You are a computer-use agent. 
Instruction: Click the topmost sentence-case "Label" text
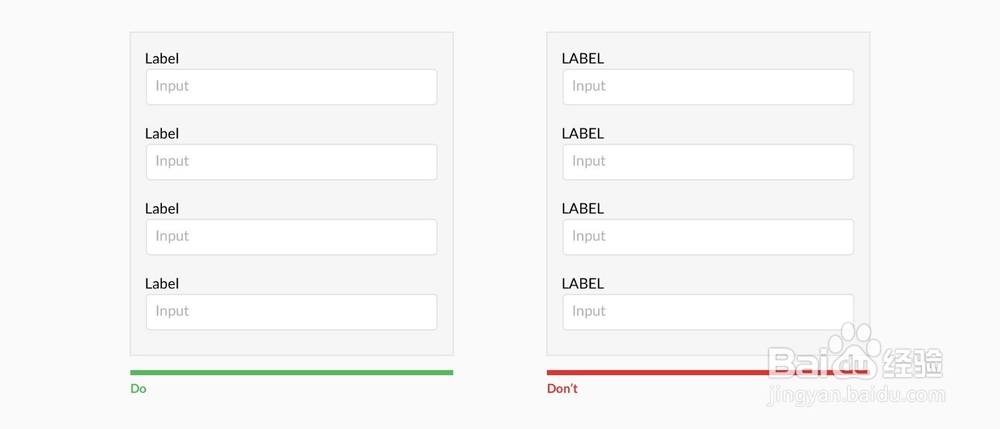tap(162, 59)
